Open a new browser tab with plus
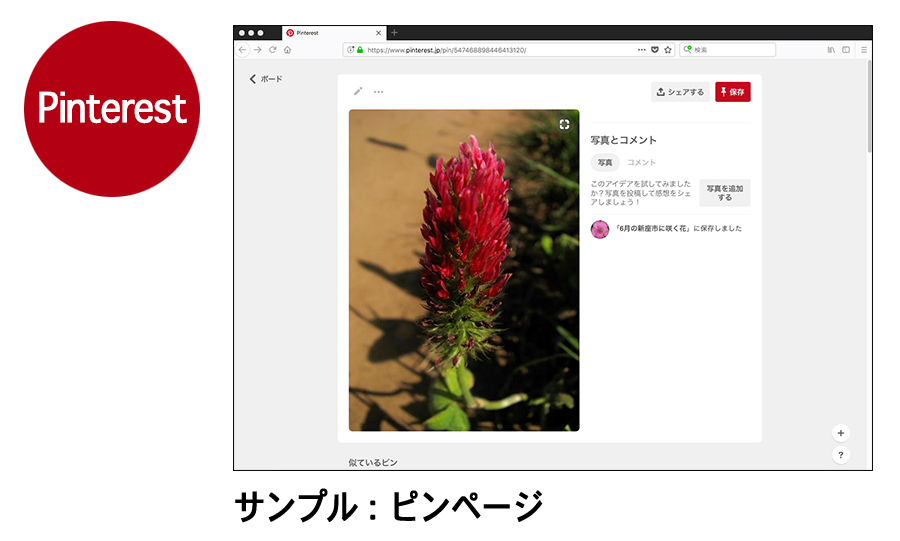This screenshot has width=900, height=541. 394,32
